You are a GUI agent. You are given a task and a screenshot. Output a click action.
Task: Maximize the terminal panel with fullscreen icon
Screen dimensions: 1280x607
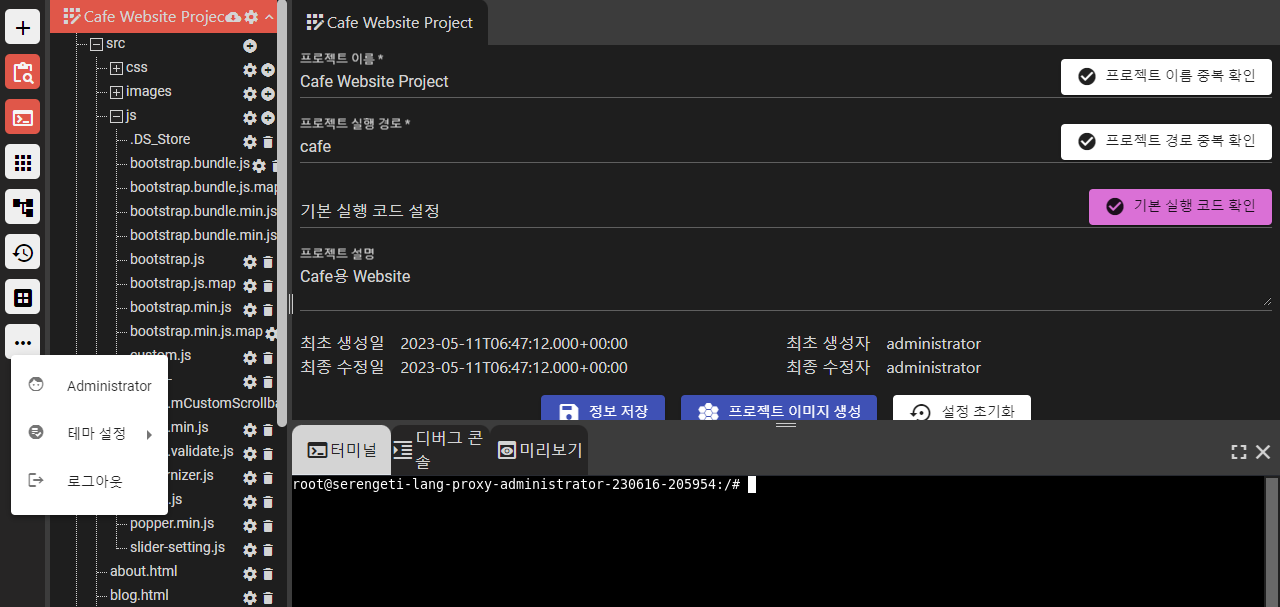pos(1238,452)
